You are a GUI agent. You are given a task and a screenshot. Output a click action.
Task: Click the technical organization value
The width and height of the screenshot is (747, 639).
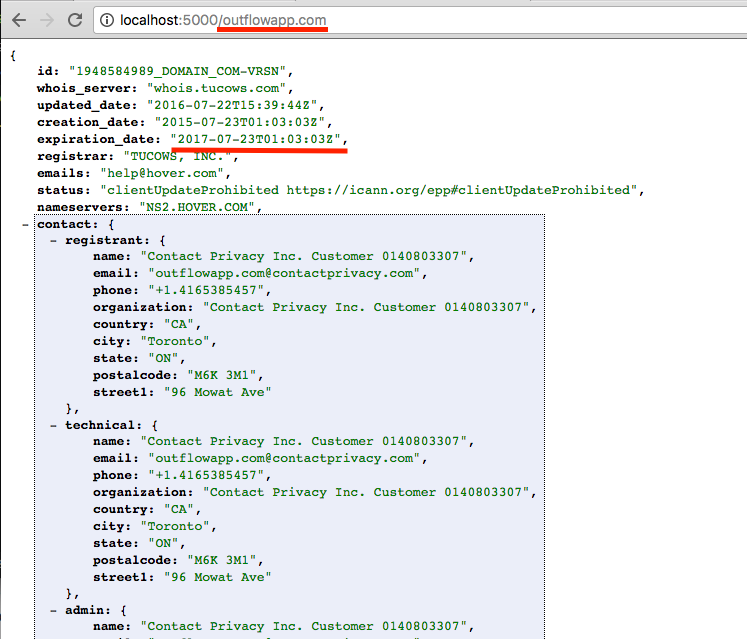point(366,492)
